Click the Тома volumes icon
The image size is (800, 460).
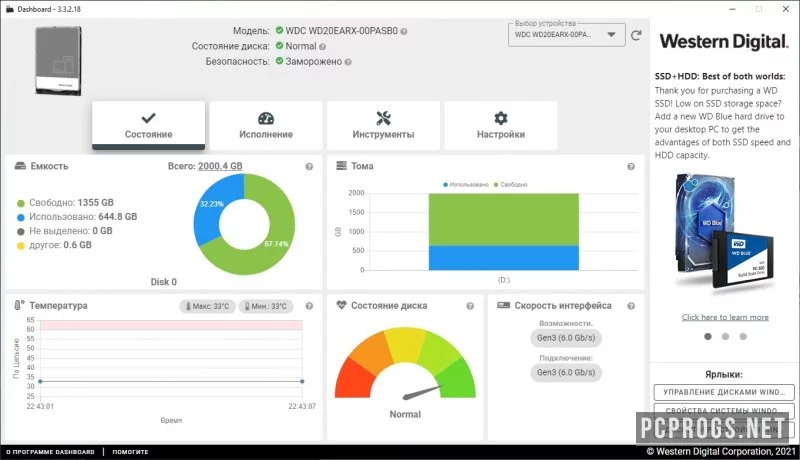[341, 166]
